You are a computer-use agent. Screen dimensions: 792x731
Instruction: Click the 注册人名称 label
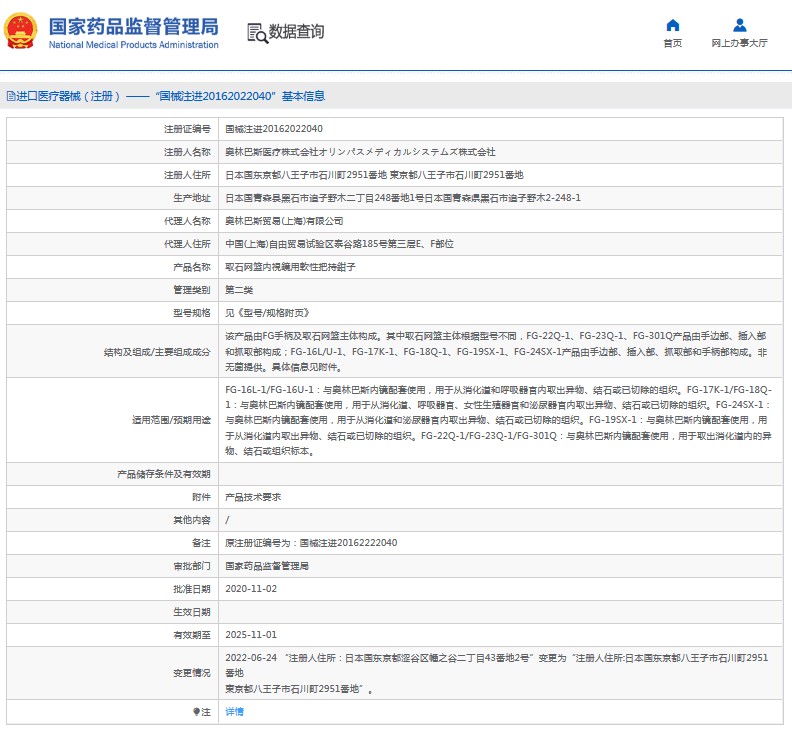click(x=187, y=152)
